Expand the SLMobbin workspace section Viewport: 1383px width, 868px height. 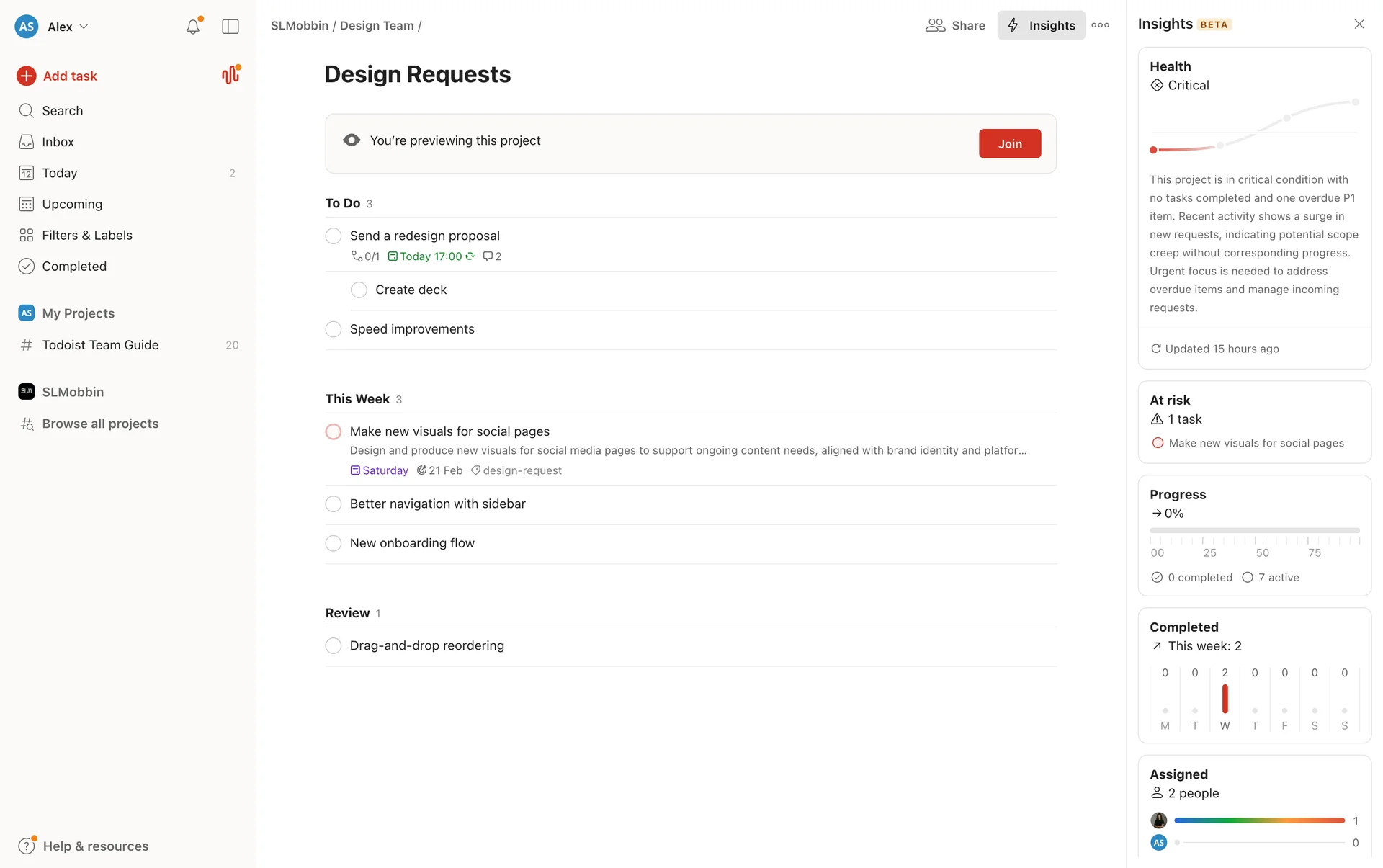tap(73, 392)
